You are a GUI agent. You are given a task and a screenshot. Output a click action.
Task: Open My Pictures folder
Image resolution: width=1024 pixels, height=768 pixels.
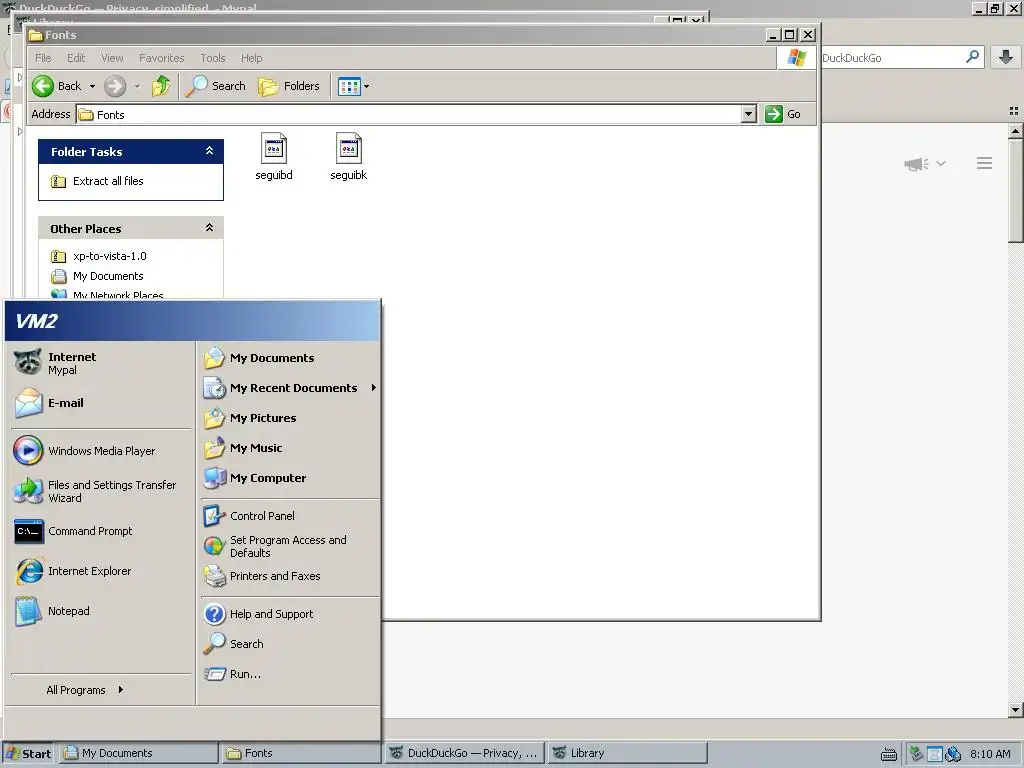click(x=290, y=418)
